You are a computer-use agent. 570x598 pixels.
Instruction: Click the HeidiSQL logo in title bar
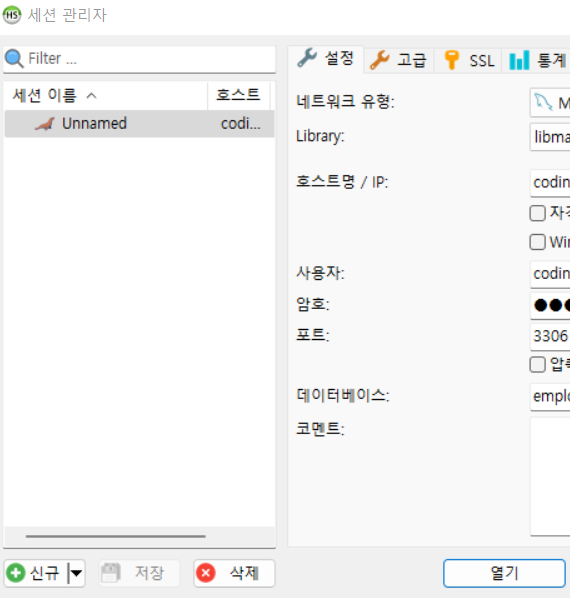point(12,15)
